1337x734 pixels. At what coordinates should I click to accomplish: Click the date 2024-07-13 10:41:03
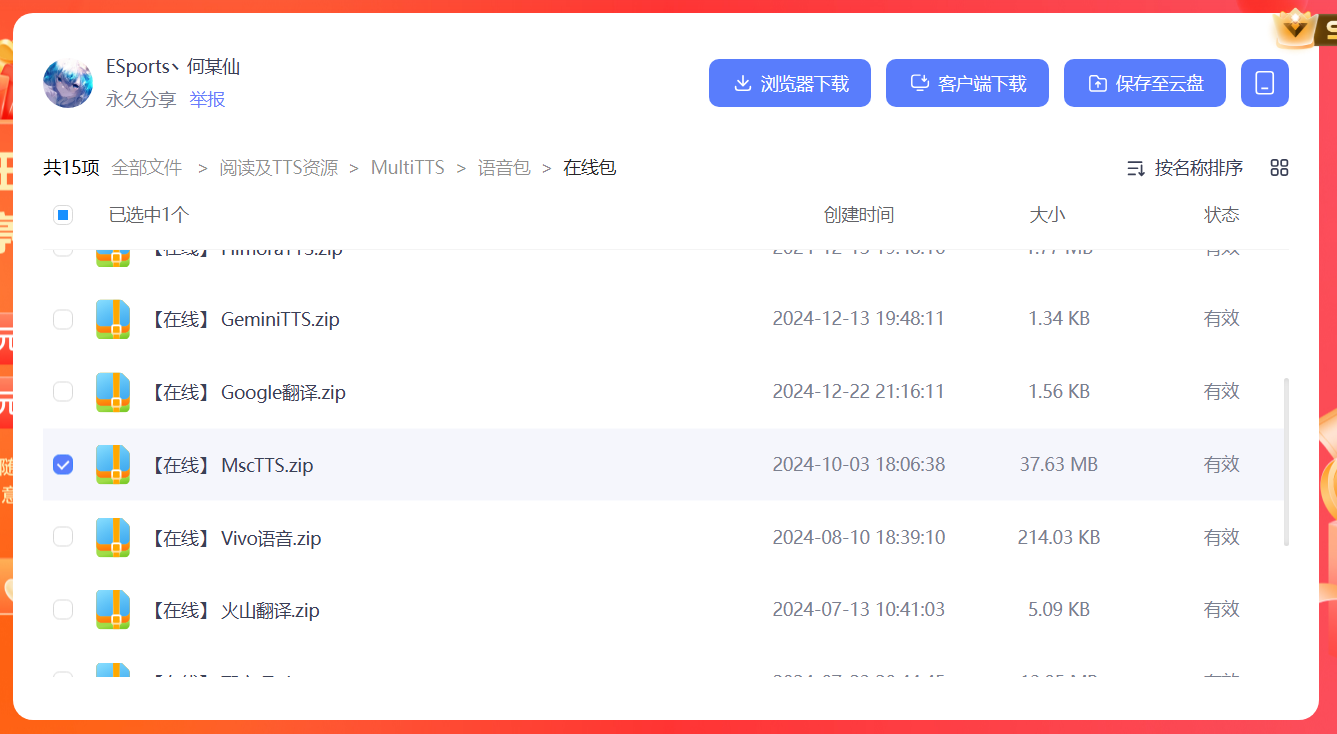(x=859, y=609)
